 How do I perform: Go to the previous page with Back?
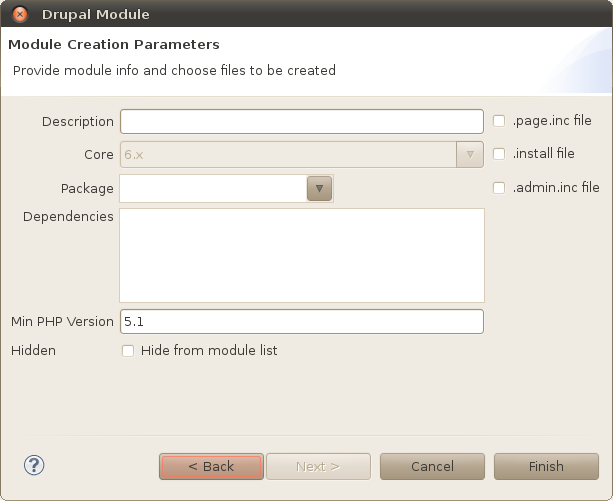click(211, 466)
